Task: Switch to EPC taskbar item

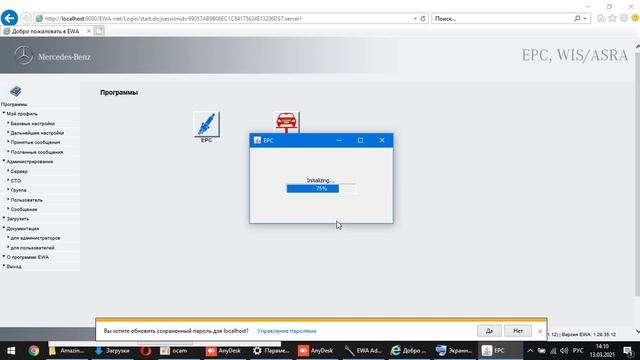Action: click(500, 351)
